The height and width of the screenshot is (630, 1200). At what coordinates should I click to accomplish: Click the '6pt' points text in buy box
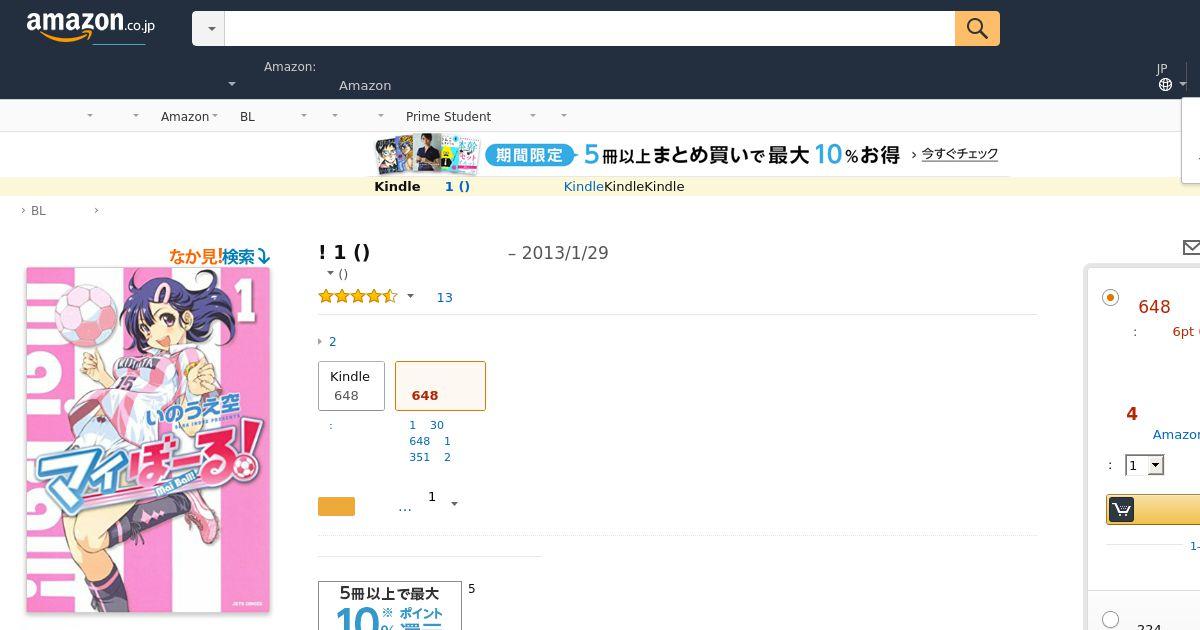[1184, 331]
